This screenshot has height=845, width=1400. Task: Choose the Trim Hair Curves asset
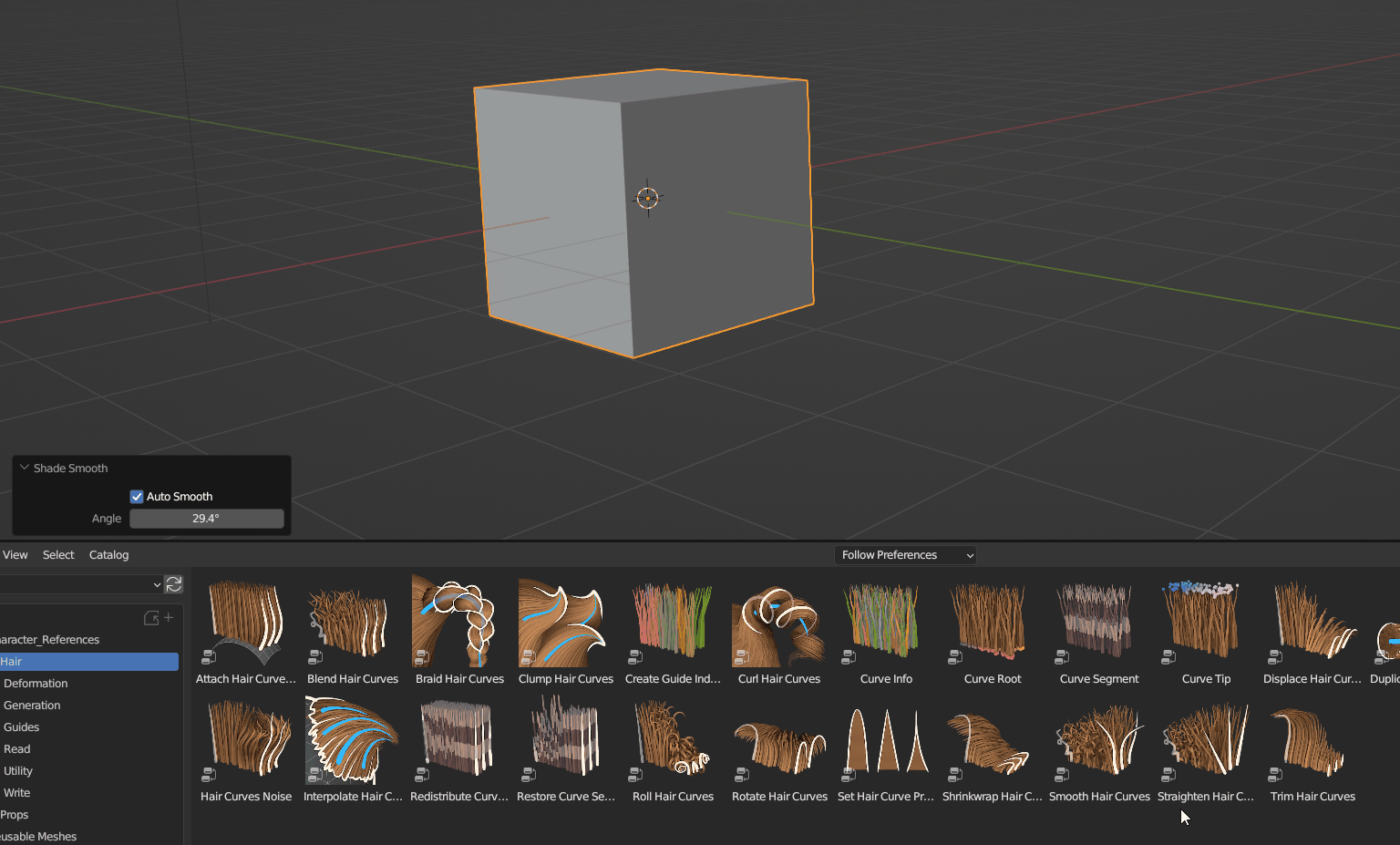(x=1312, y=747)
